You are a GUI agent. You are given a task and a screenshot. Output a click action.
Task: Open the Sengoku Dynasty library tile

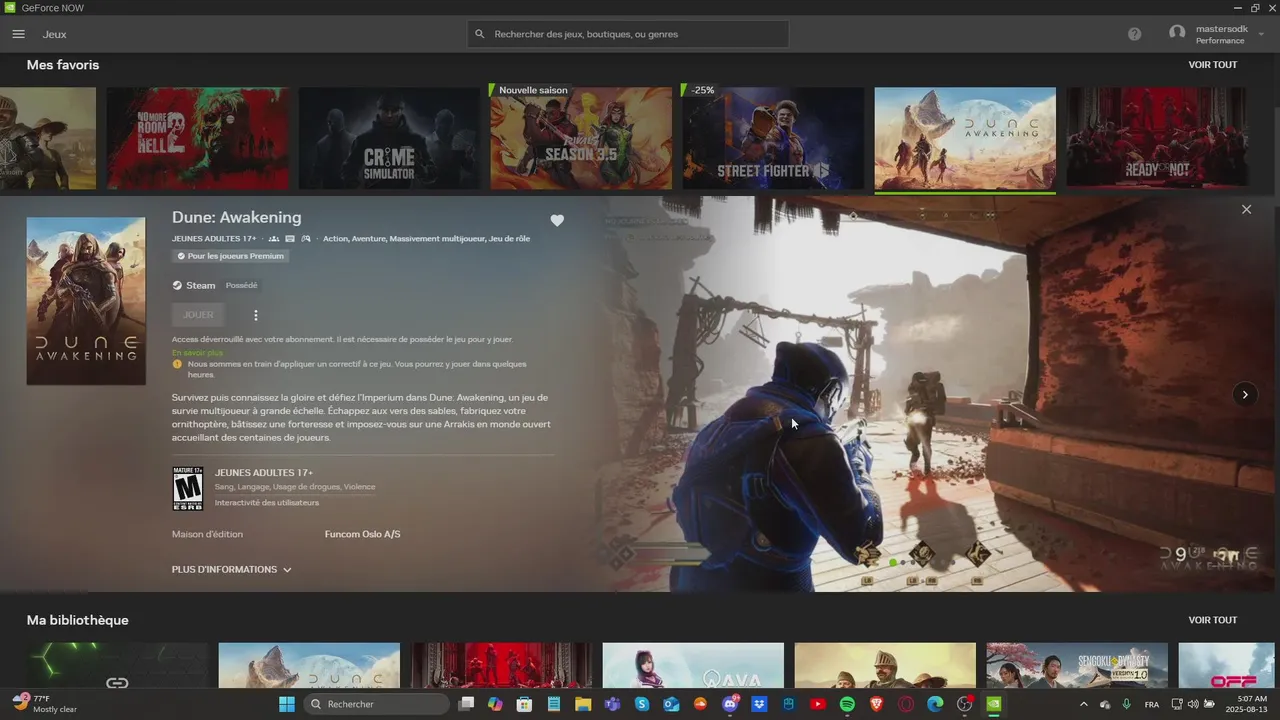click(x=1077, y=665)
